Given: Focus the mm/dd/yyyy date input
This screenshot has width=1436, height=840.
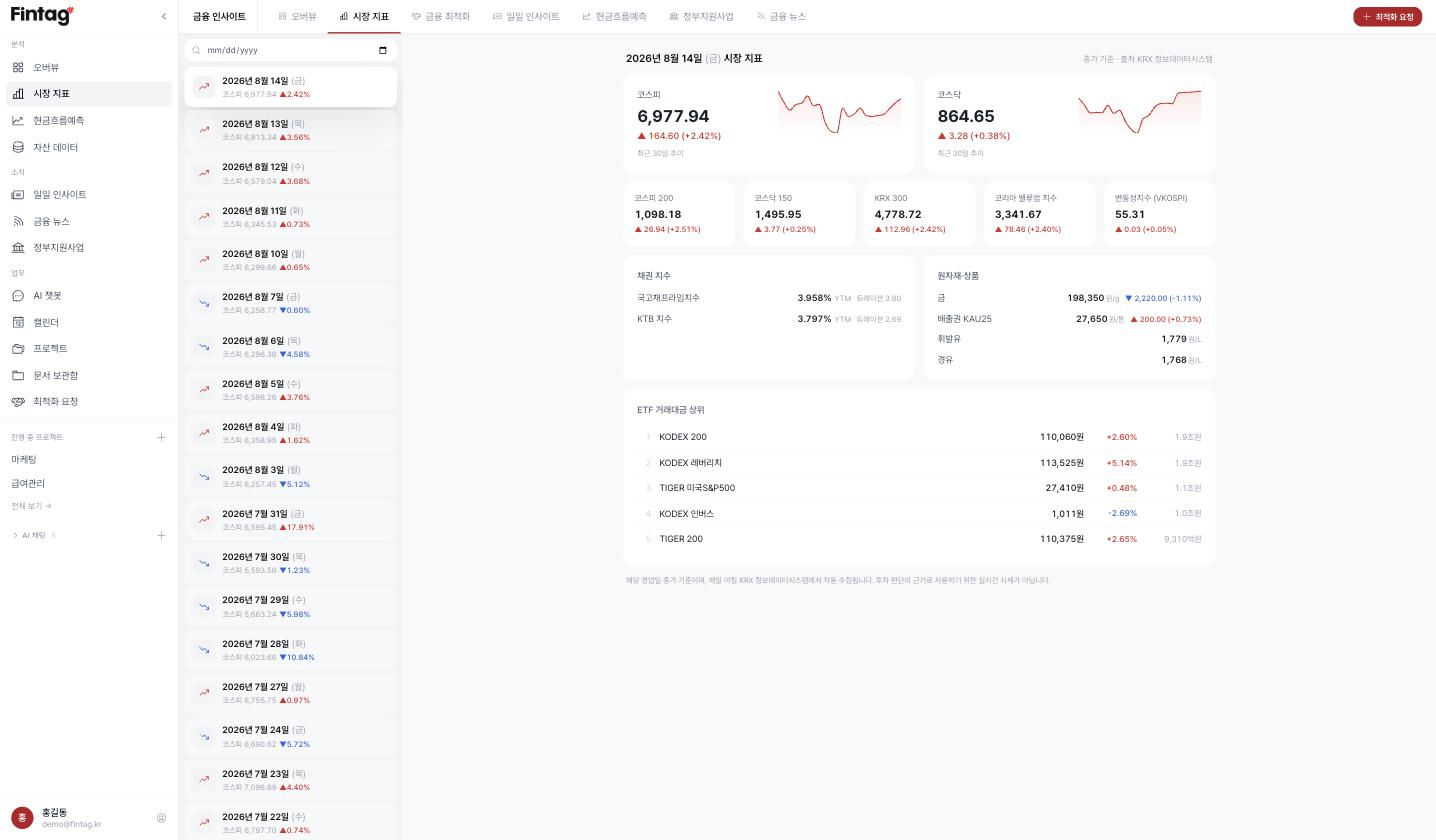Looking at the screenshot, I should coord(290,50).
